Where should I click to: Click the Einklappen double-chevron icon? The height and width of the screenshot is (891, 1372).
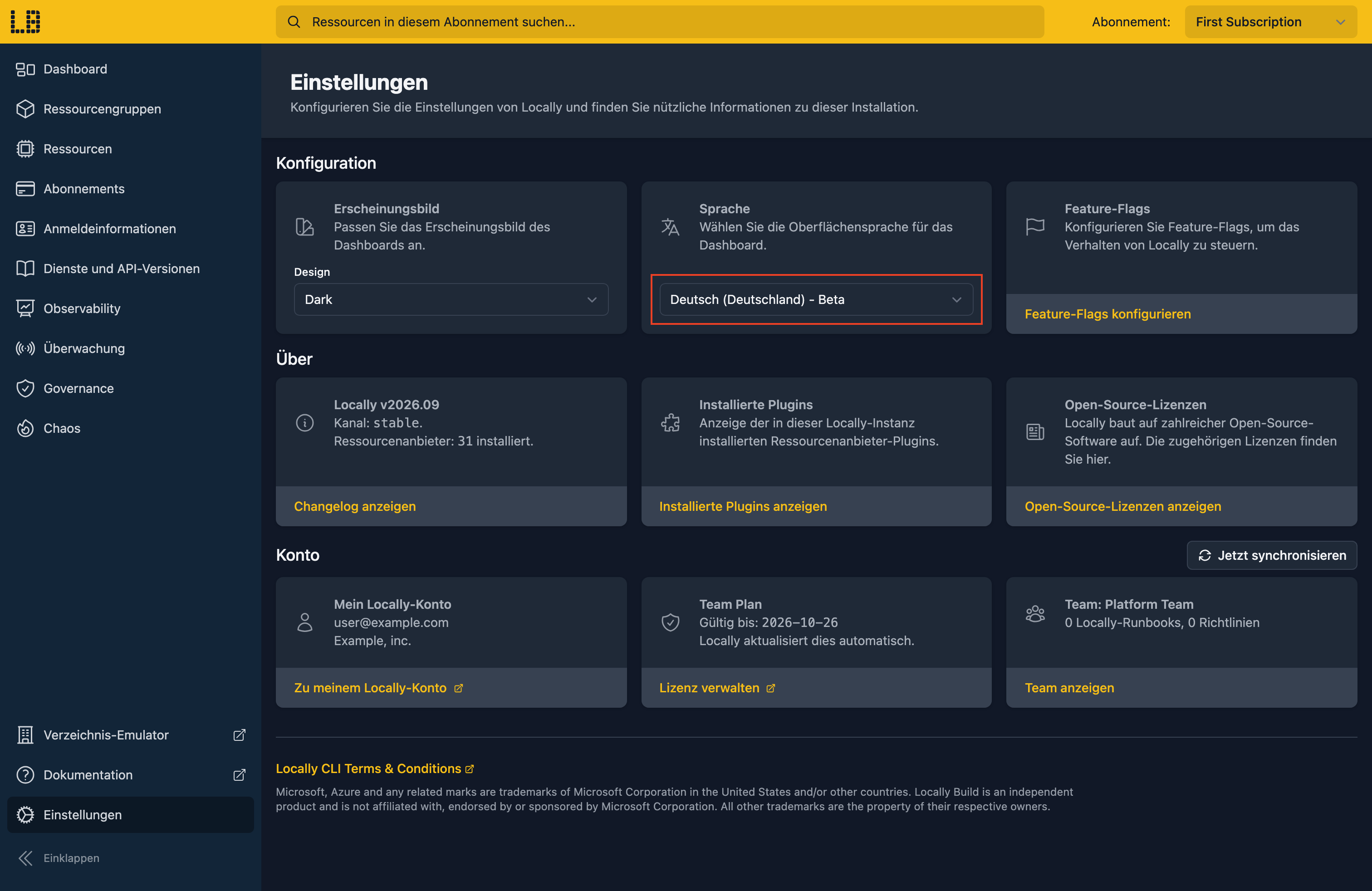point(25,858)
